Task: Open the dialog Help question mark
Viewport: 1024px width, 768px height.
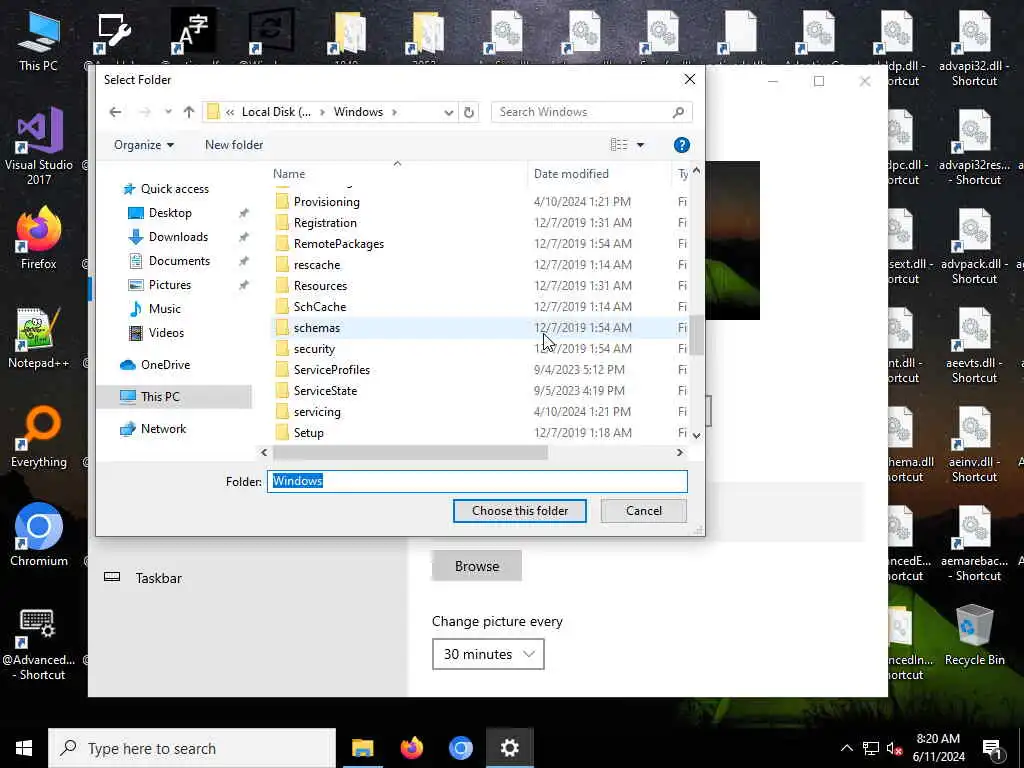Action: click(x=681, y=145)
